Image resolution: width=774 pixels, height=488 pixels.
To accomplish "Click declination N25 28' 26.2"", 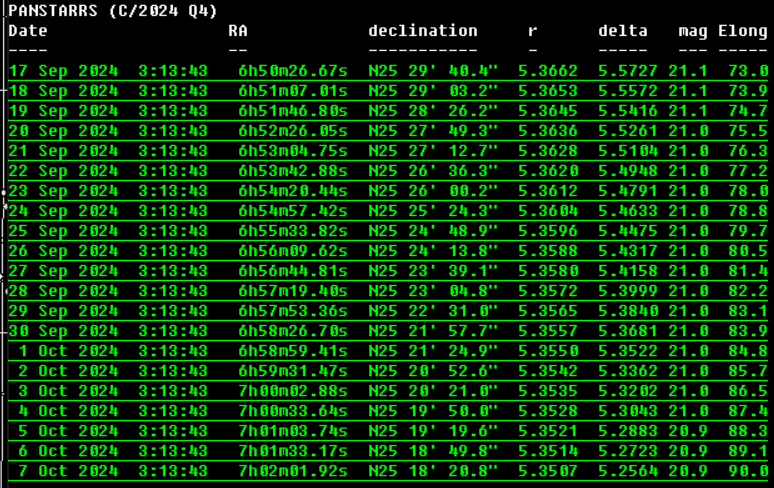I will click(x=433, y=110).
